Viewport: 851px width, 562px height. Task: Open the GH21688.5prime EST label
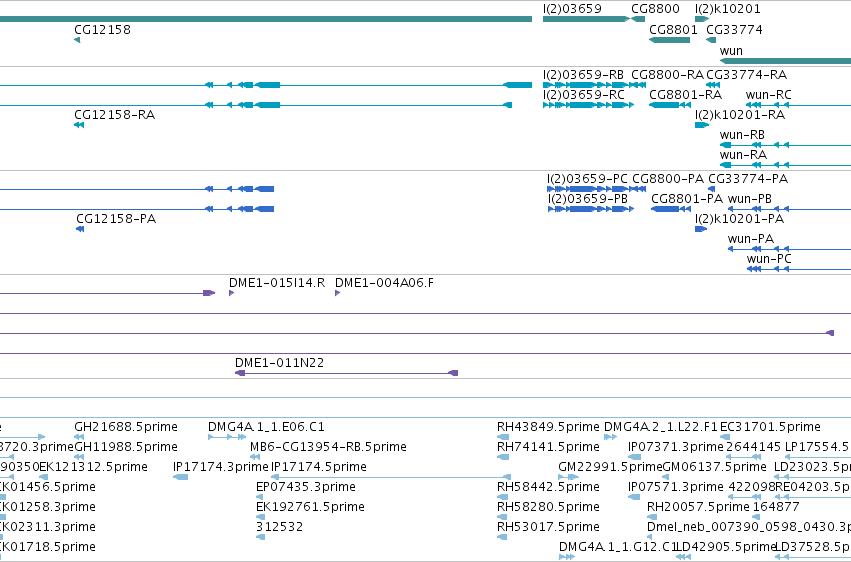(x=126, y=427)
